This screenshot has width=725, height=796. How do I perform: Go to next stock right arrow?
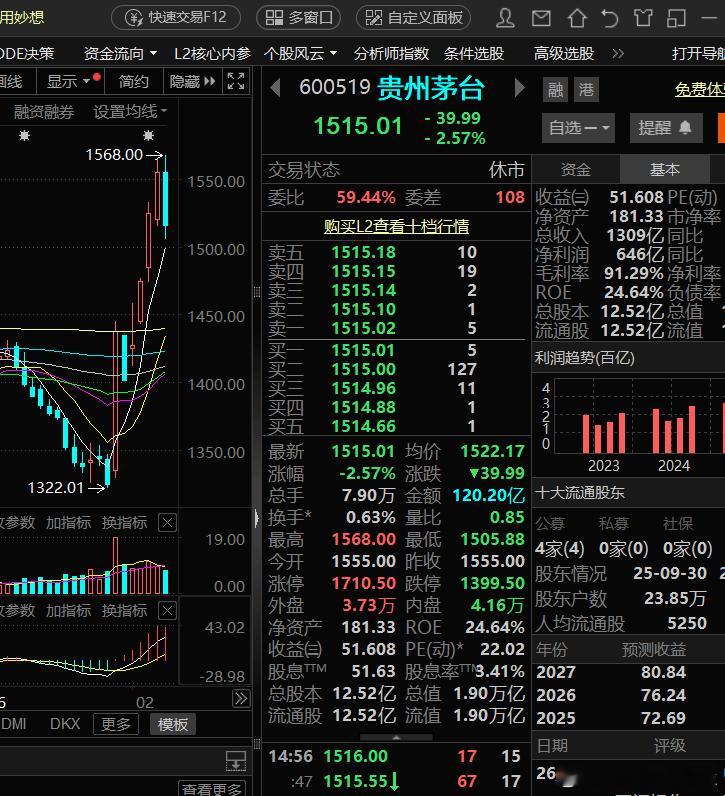[519, 88]
